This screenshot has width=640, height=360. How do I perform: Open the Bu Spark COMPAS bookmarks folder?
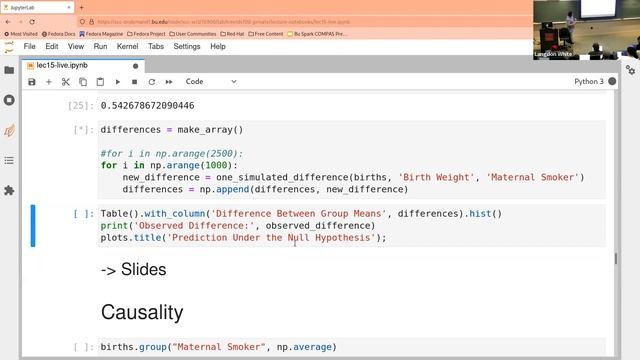pyautogui.click(x=318, y=34)
